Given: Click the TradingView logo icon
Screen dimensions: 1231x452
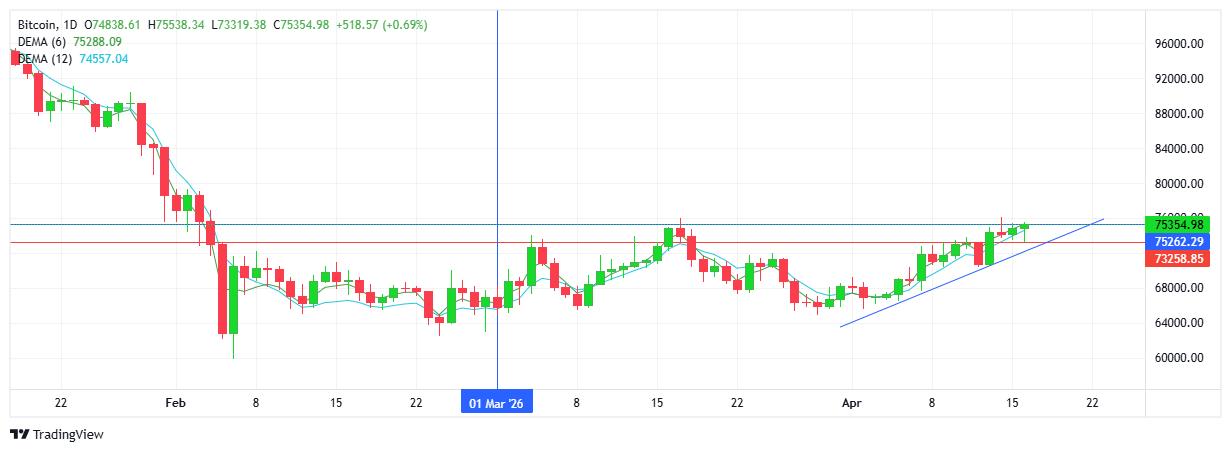Looking at the screenshot, I should click(x=19, y=434).
